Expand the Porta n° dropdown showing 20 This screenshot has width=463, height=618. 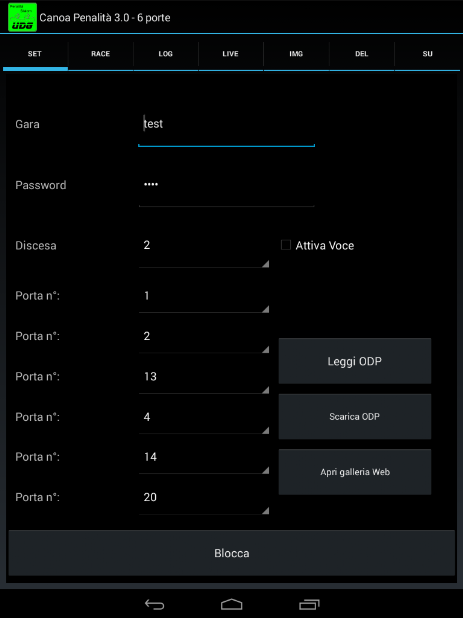click(x=204, y=500)
